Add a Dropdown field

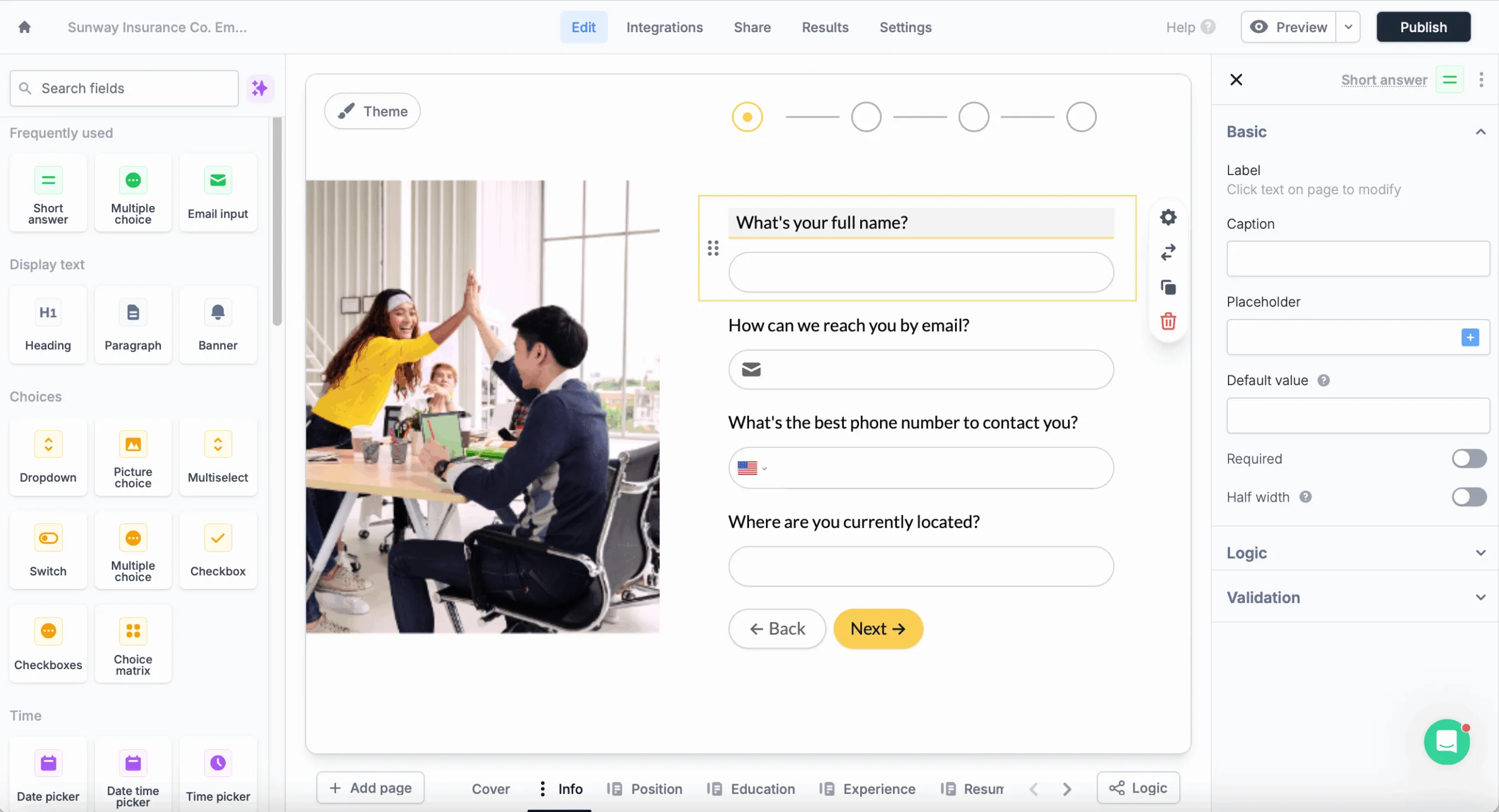(x=48, y=457)
